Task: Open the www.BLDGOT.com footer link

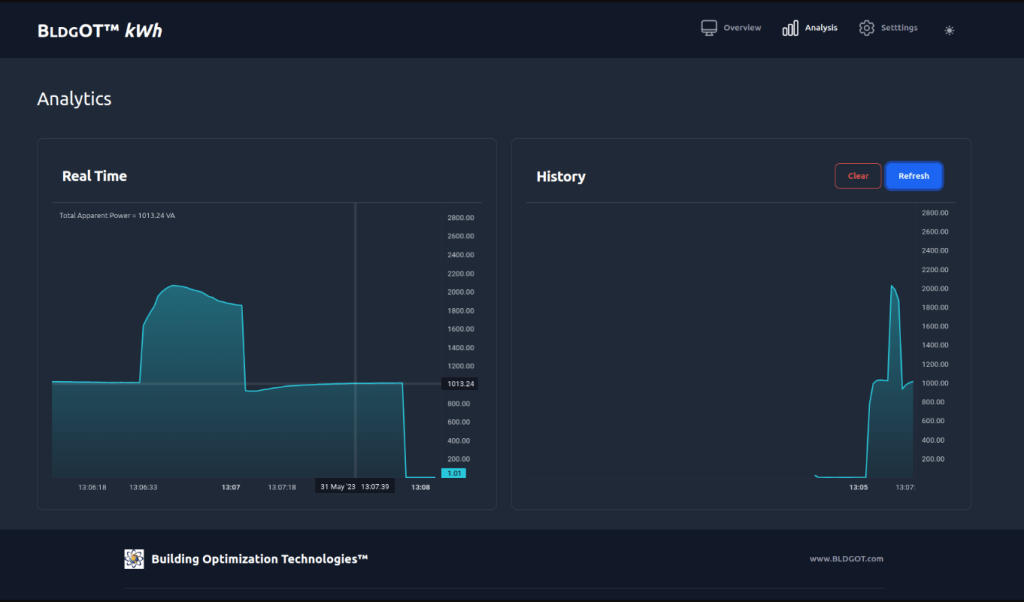Action: [846, 559]
